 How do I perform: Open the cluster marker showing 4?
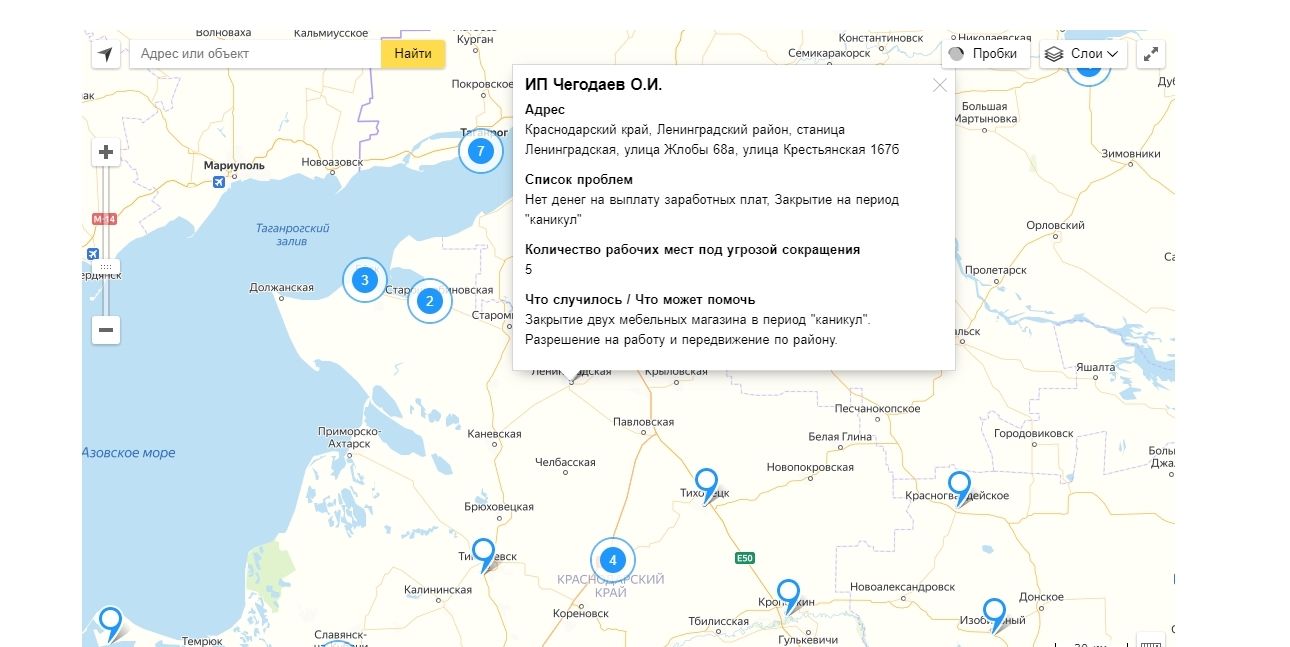tap(613, 560)
